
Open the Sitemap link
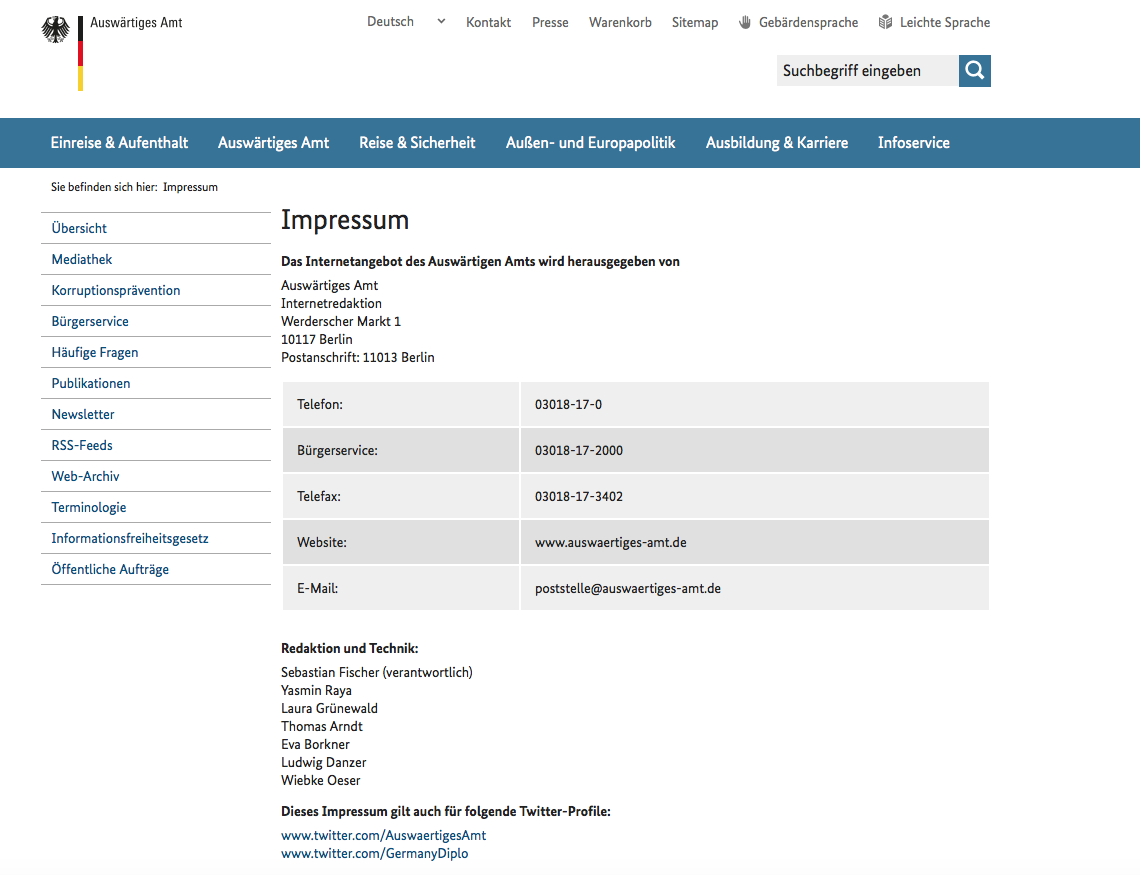pyautogui.click(x=694, y=23)
